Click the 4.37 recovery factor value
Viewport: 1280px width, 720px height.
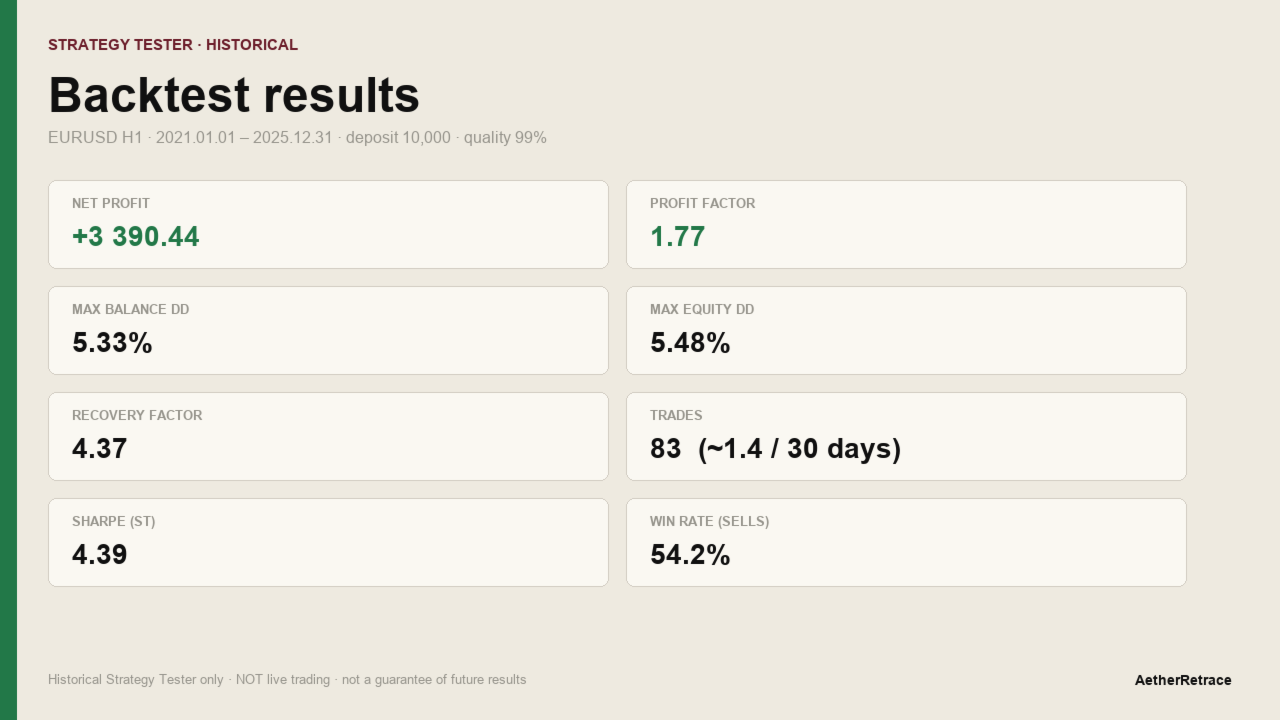100,449
